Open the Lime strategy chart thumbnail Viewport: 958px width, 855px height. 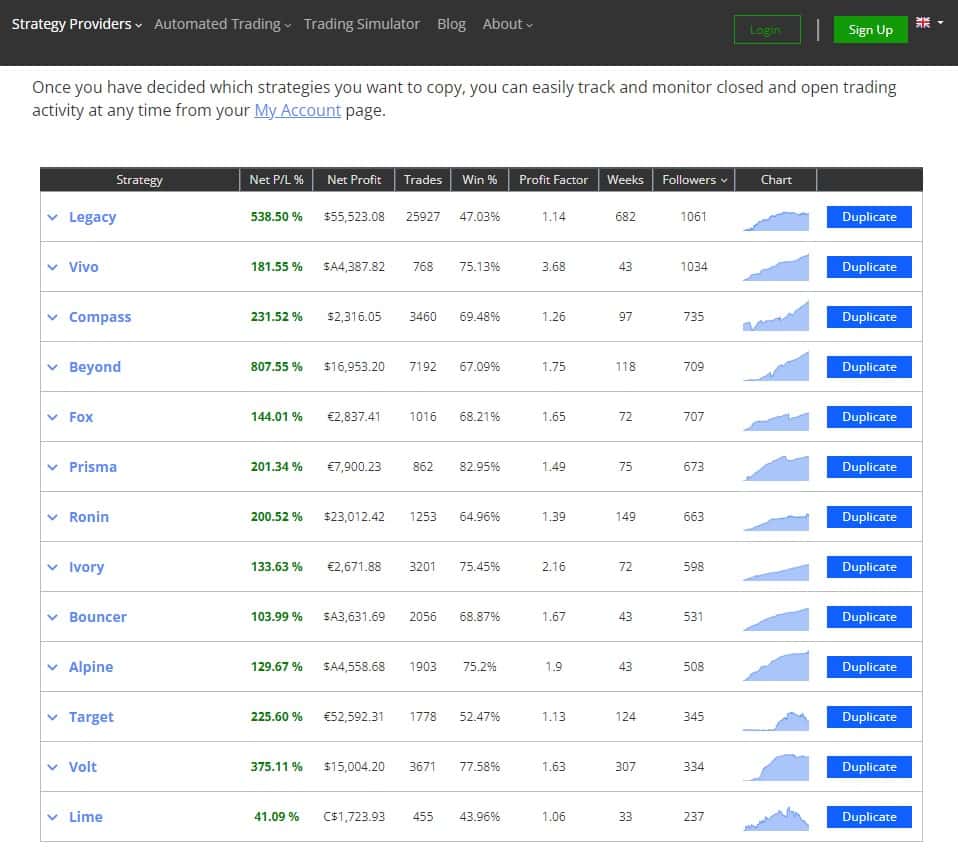[776, 818]
